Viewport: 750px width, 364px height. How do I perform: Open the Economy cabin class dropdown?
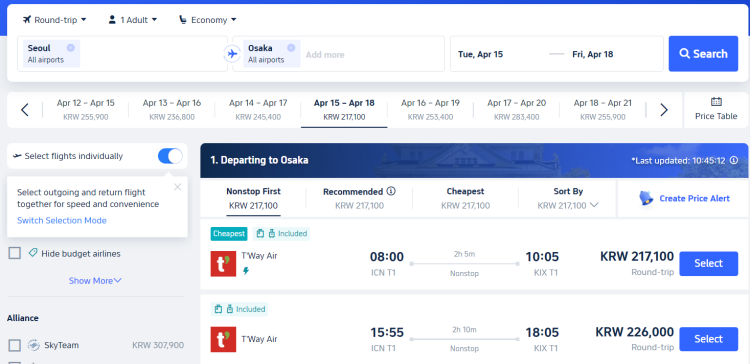point(208,20)
